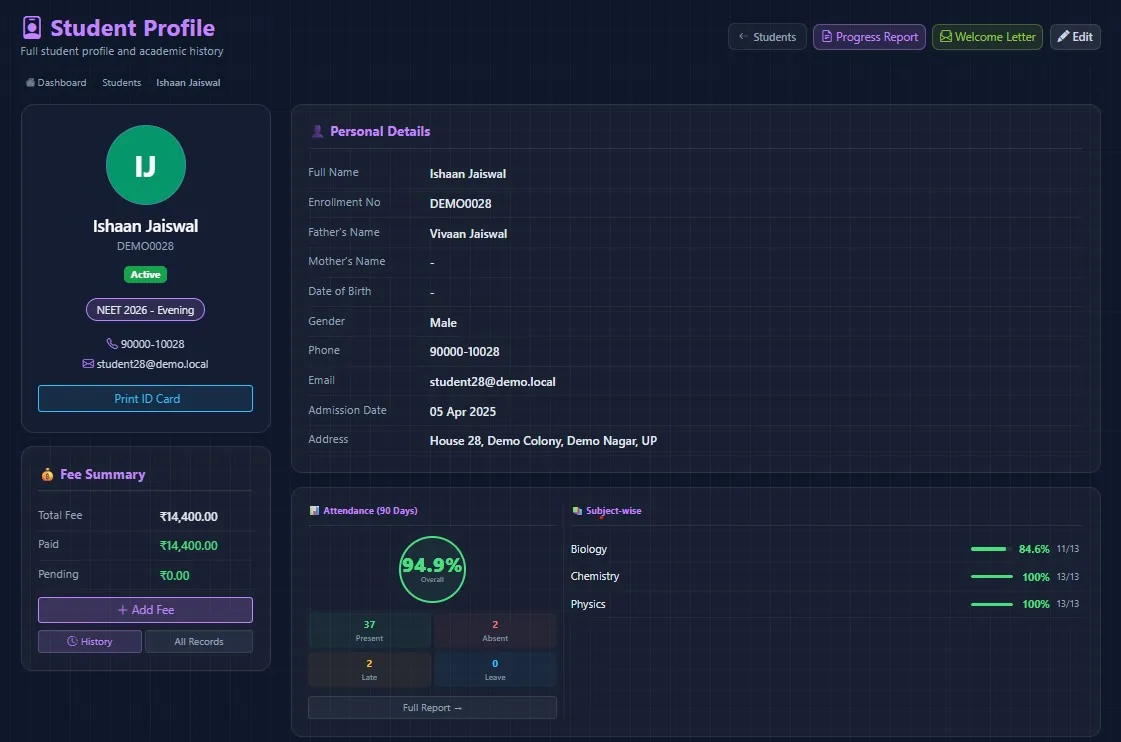Click the Physics subject name
1121x742 pixels.
coord(588,604)
